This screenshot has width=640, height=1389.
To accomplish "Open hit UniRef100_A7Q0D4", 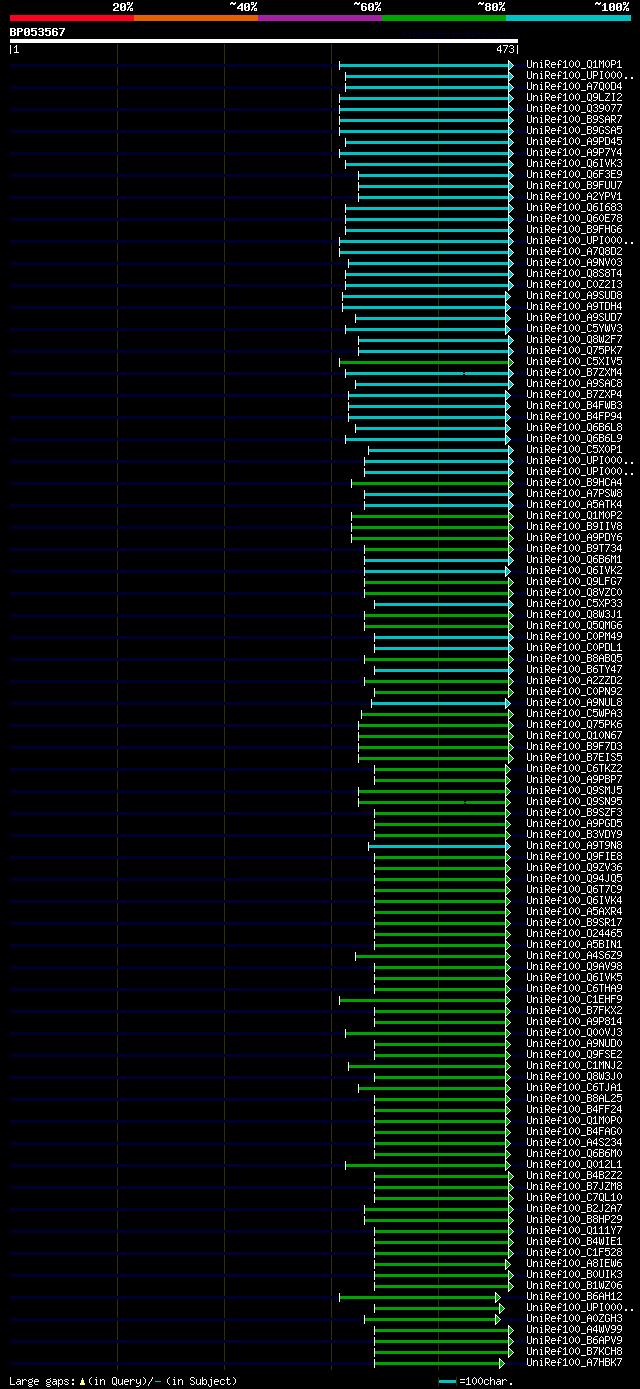I will (x=574, y=87).
